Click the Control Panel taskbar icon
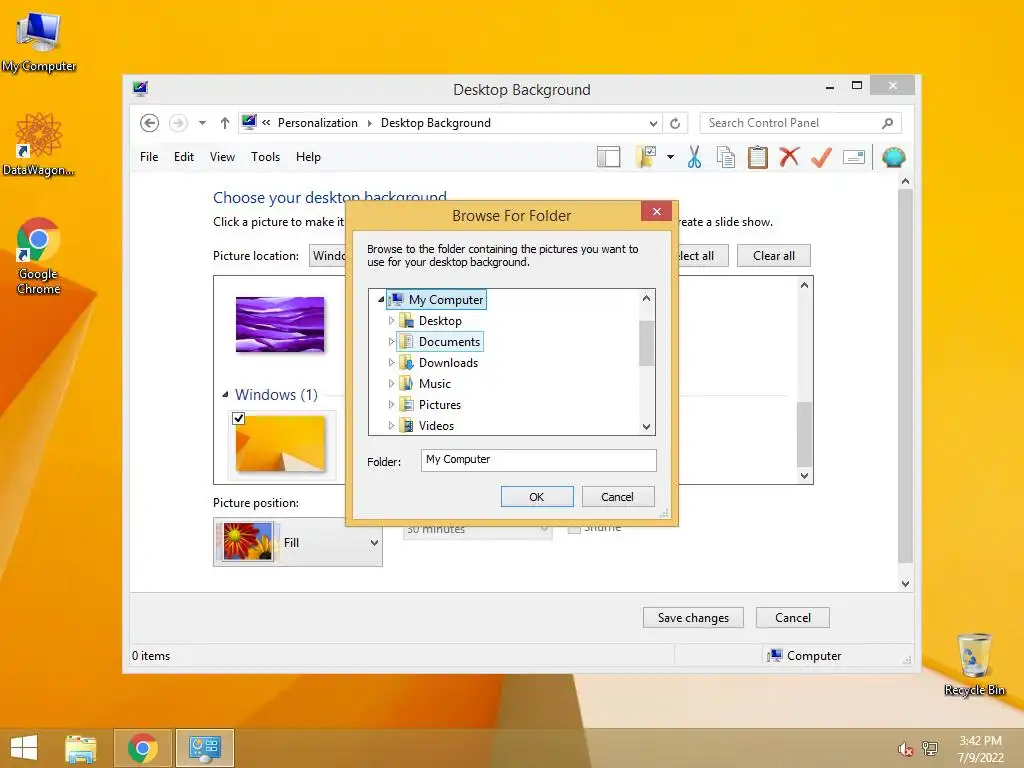This screenshot has width=1024, height=768. tap(205, 748)
